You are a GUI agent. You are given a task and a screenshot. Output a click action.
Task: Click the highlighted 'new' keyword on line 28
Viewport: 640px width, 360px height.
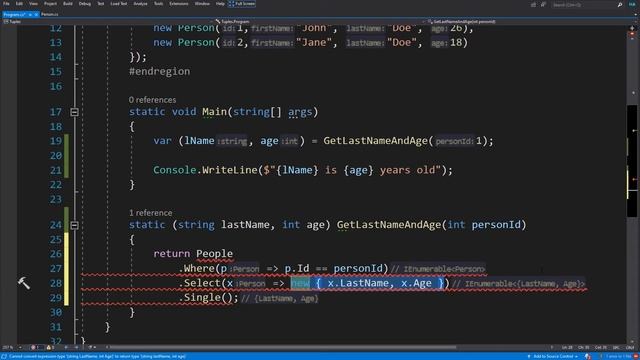pos(300,283)
